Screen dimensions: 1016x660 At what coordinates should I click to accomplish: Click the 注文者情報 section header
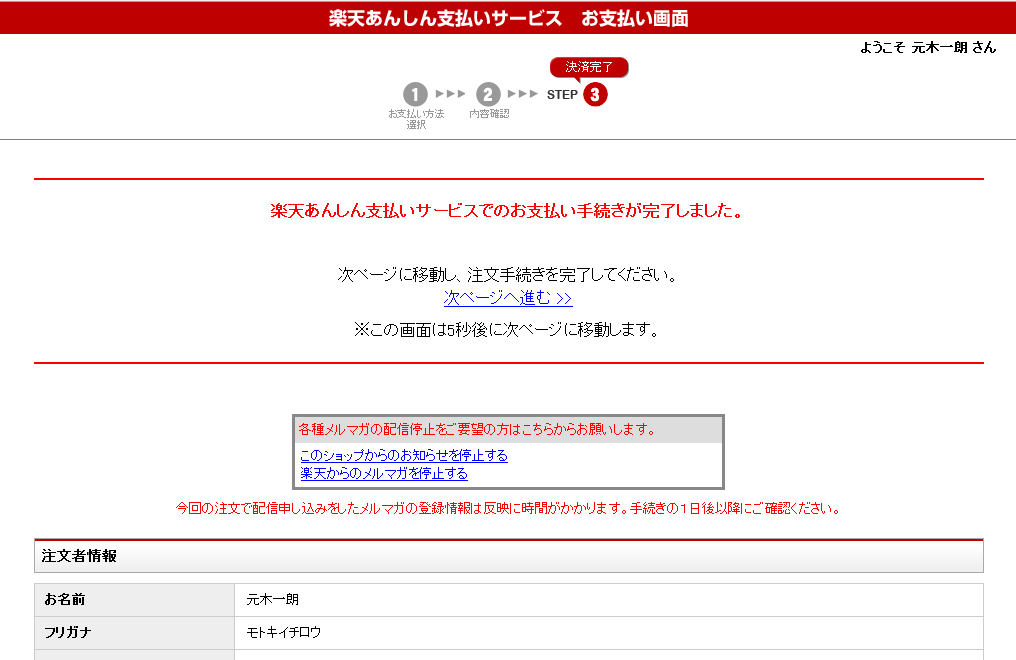click(x=509, y=556)
